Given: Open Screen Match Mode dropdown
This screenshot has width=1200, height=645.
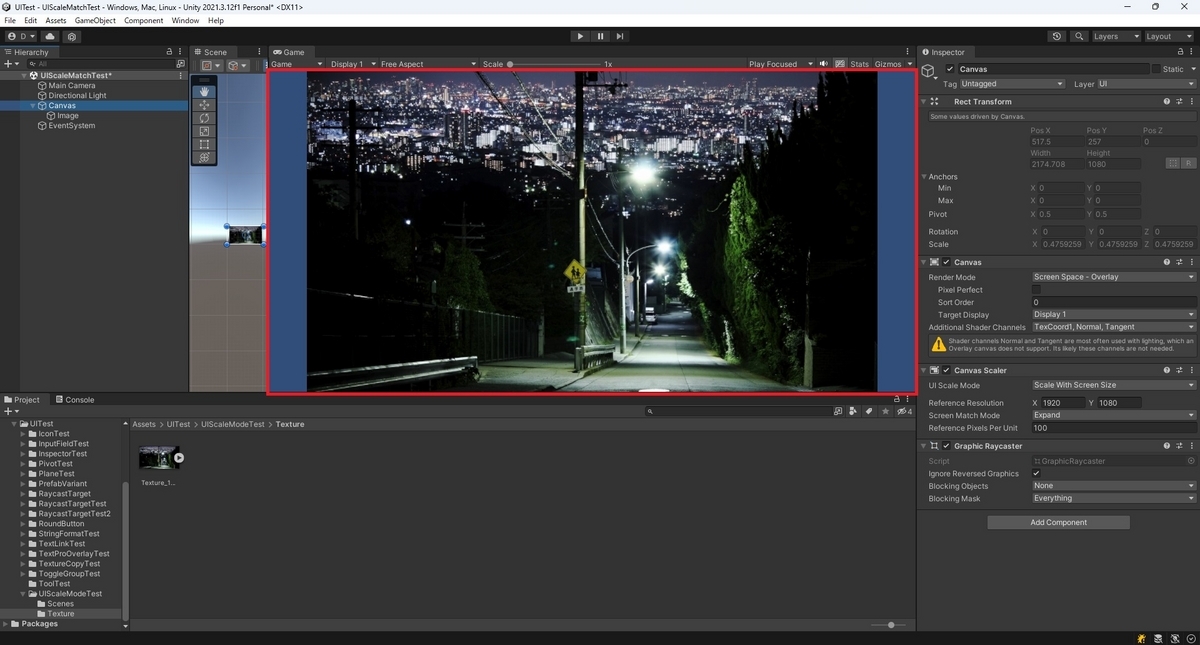Looking at the screenshot, I should click(1114, 415).
